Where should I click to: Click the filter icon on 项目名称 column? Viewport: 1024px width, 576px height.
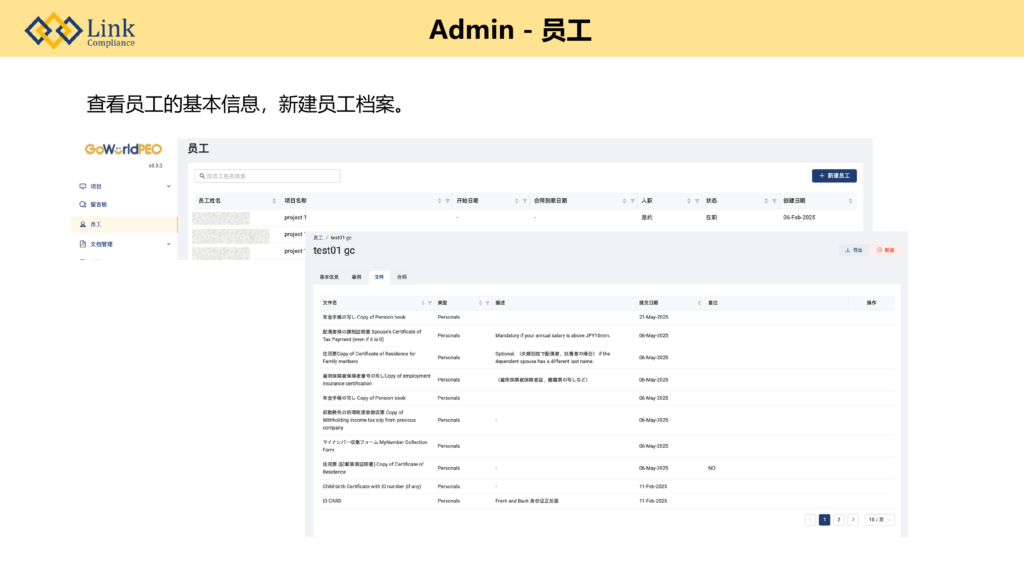447,201
